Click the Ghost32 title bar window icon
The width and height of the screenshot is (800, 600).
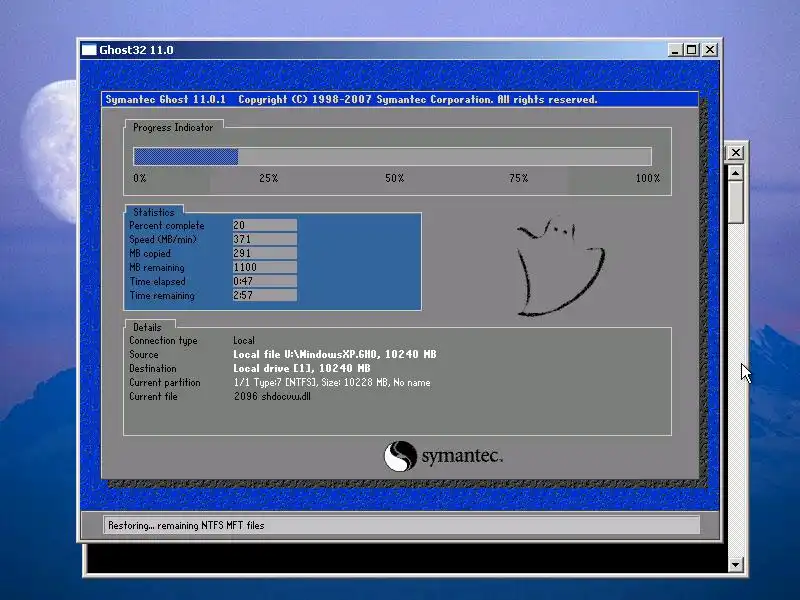pyautogui.click(x=89, y=50)
